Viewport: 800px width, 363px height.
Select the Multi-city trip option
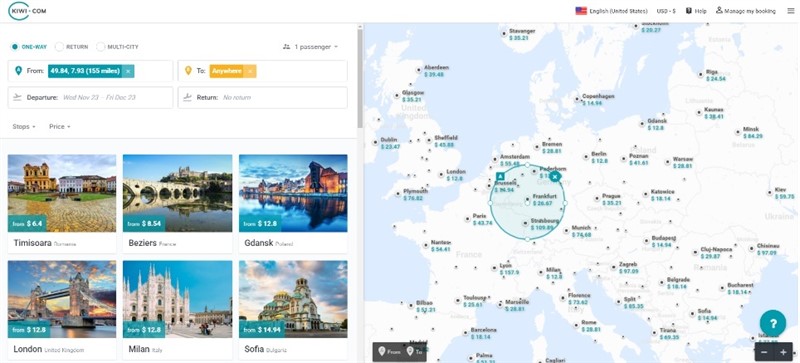(117, 46)
